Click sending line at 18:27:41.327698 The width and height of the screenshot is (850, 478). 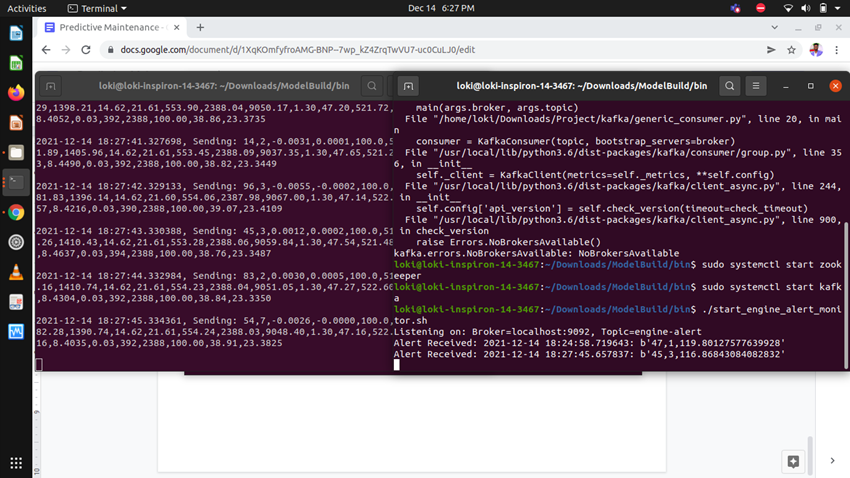(x=215, y=141)
